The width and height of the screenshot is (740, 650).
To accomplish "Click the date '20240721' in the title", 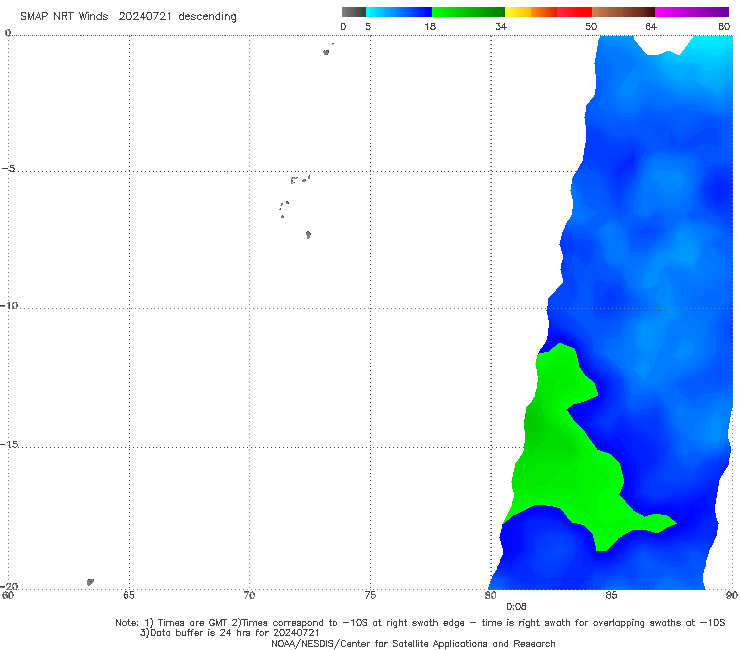I will point(145,17).
